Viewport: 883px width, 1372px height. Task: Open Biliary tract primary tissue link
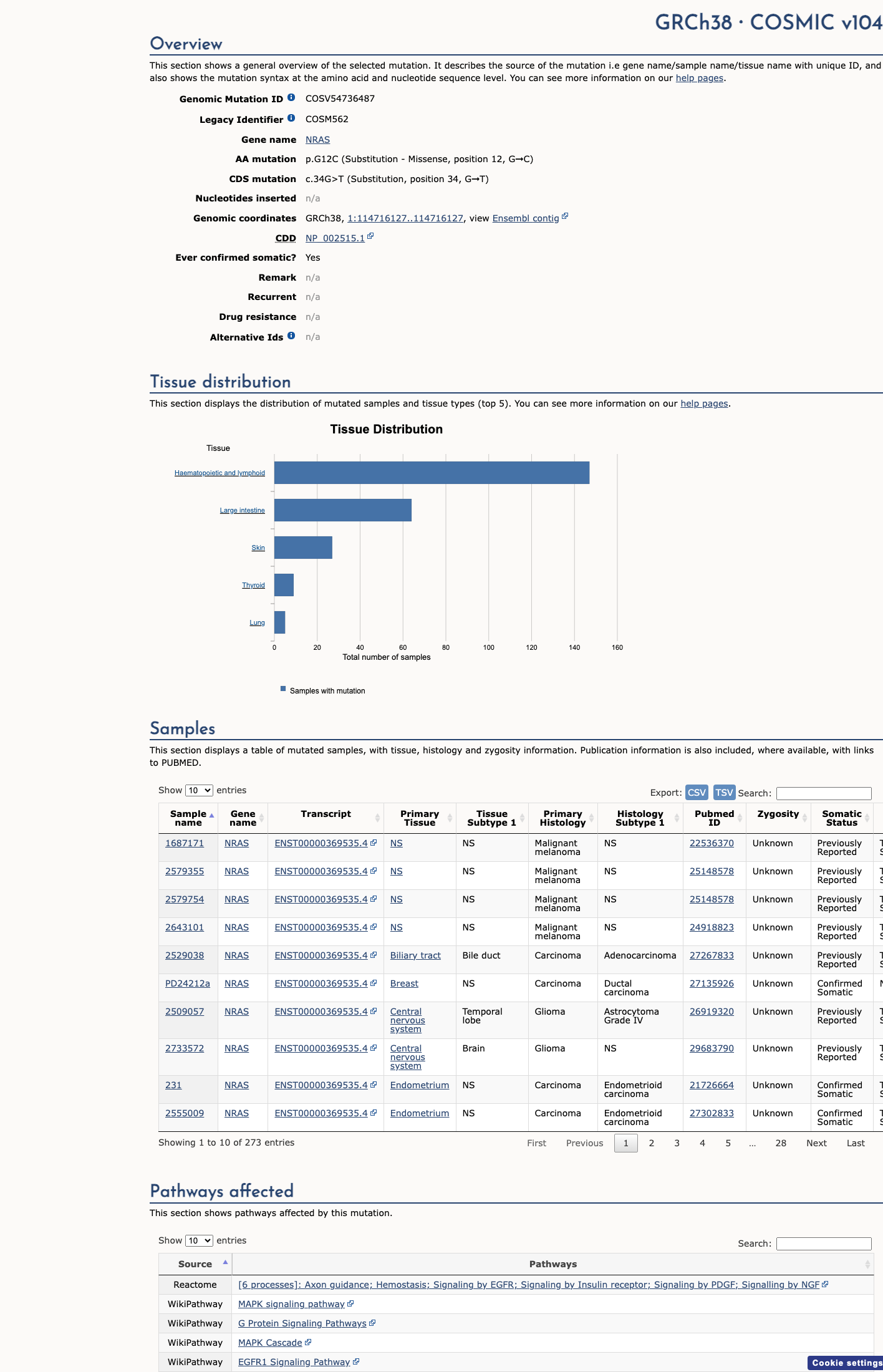tap(415, 955)
